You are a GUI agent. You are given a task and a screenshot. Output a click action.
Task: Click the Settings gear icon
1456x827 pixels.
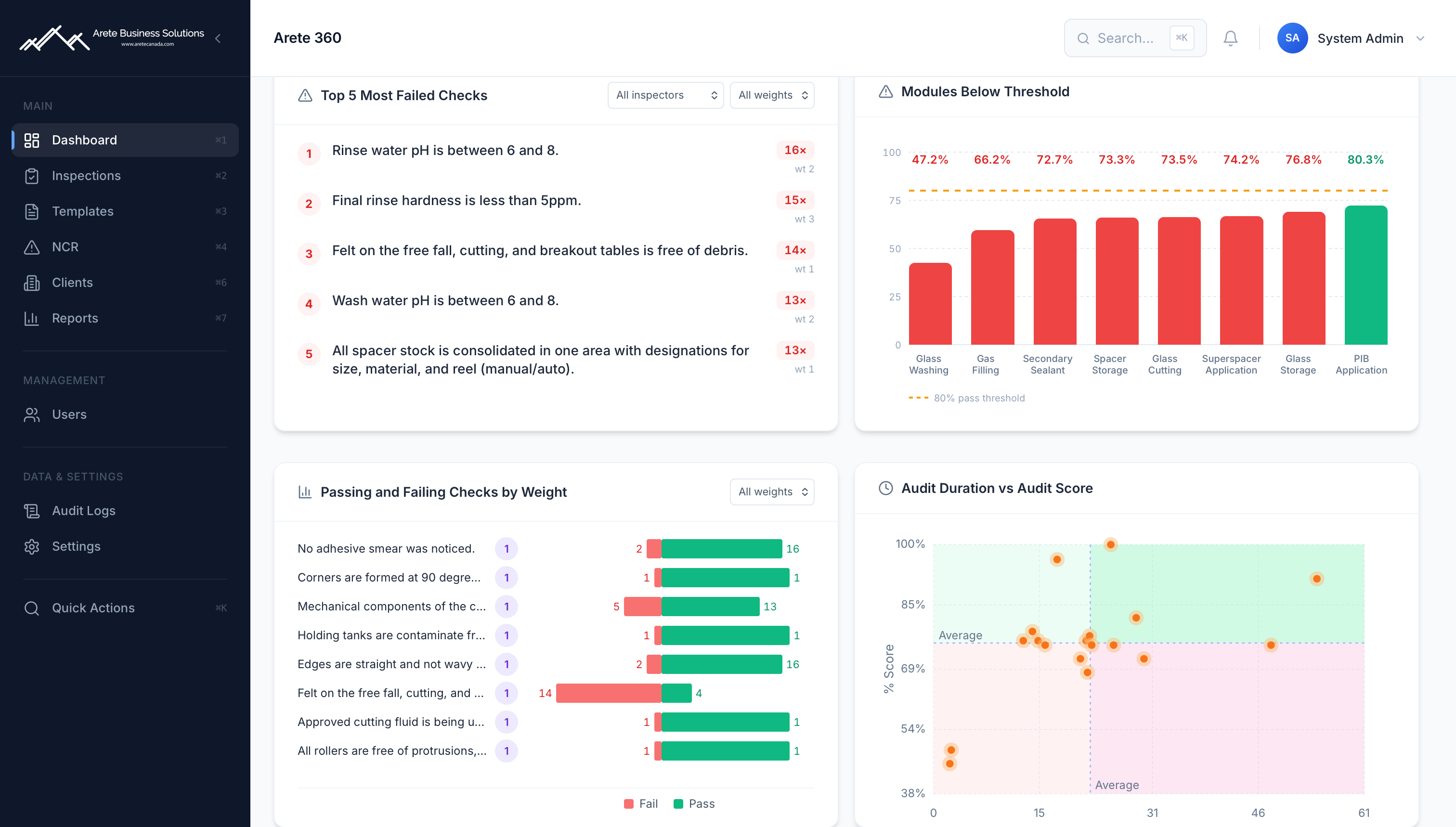(32, 546)
